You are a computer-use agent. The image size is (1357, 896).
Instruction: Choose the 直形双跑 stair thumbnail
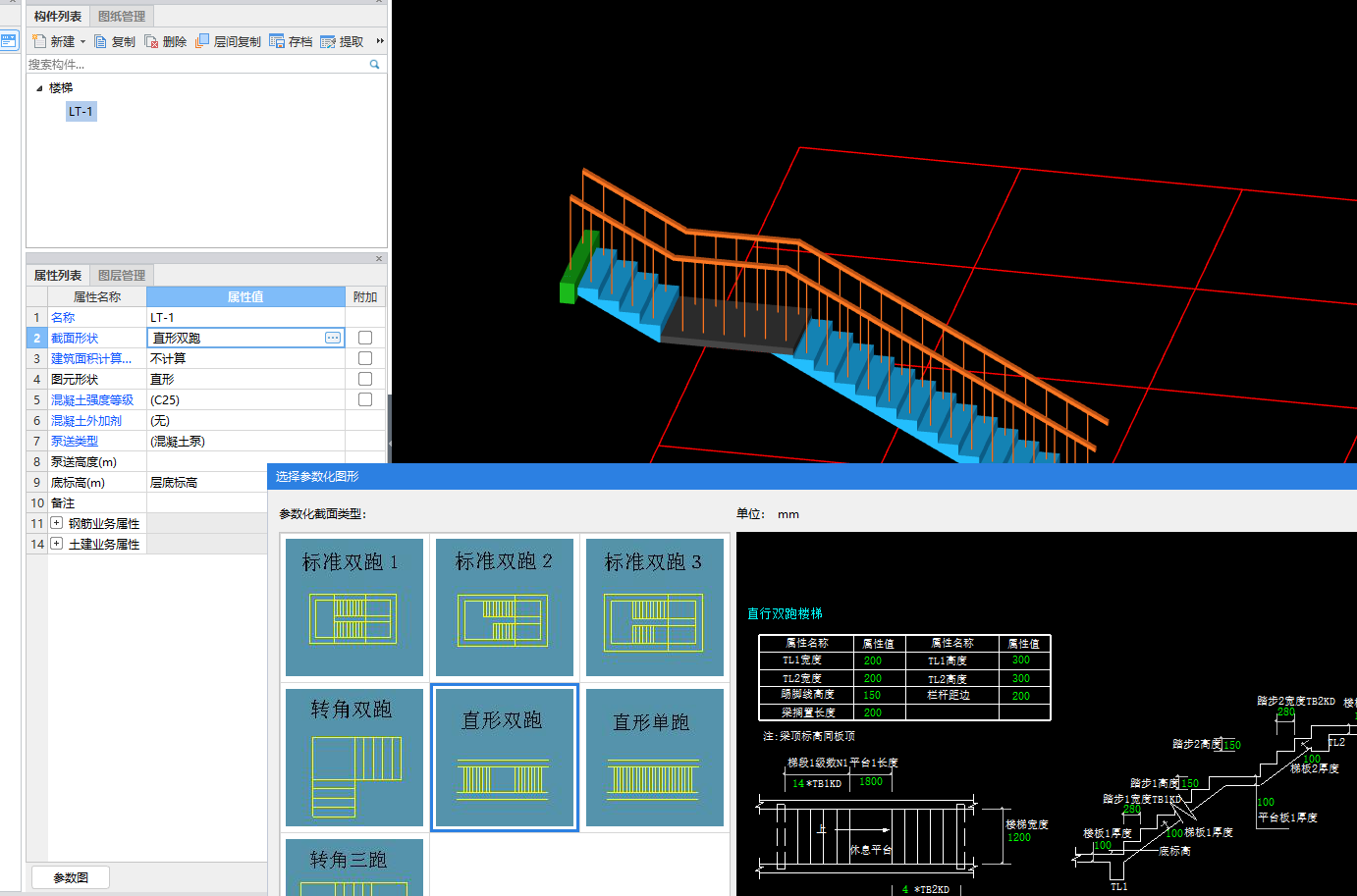pos(504,757)
